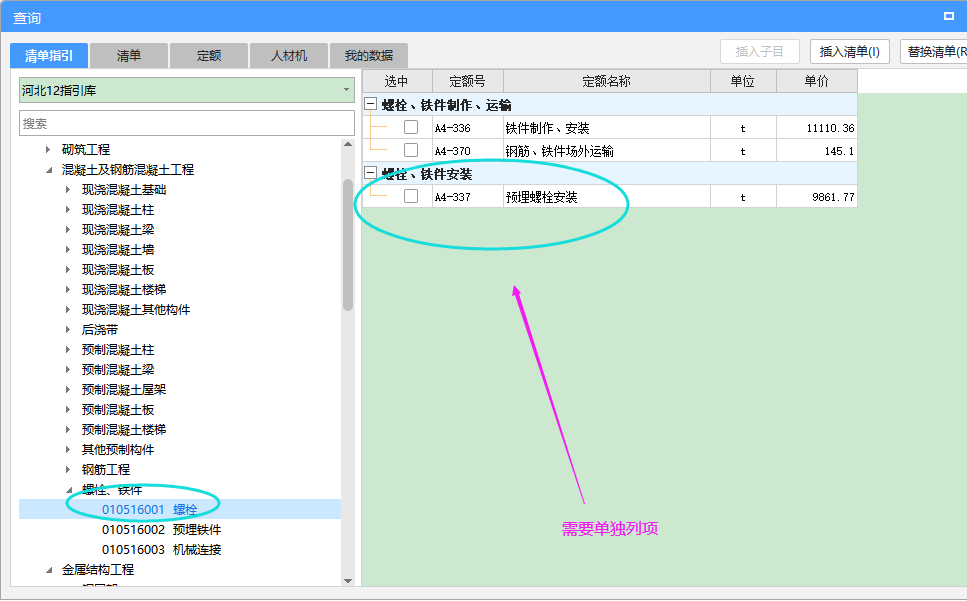
Task: Expand the 钢筋工程 node
Action: pos(68,469)
